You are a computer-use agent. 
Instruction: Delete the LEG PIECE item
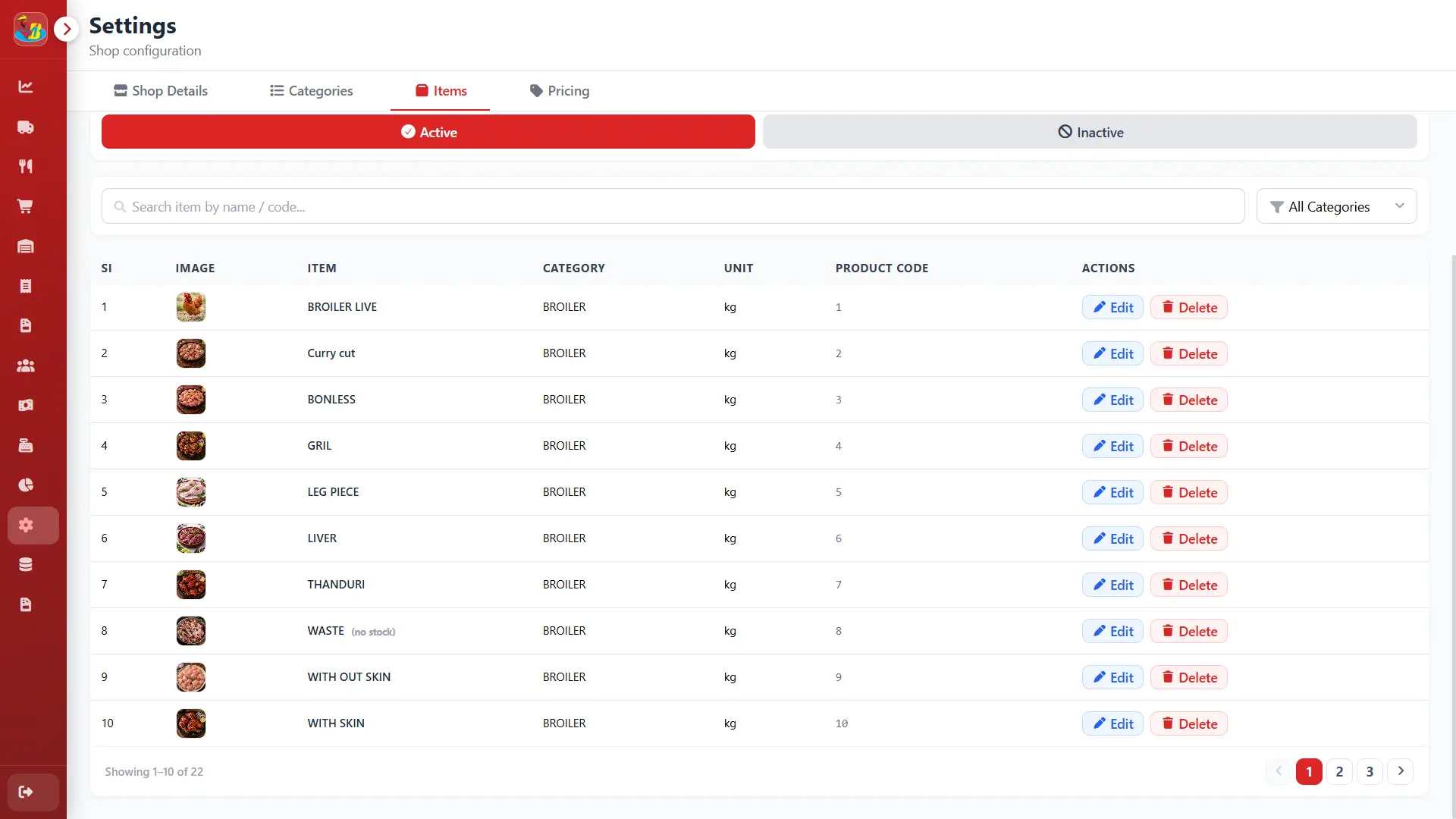1189,492
